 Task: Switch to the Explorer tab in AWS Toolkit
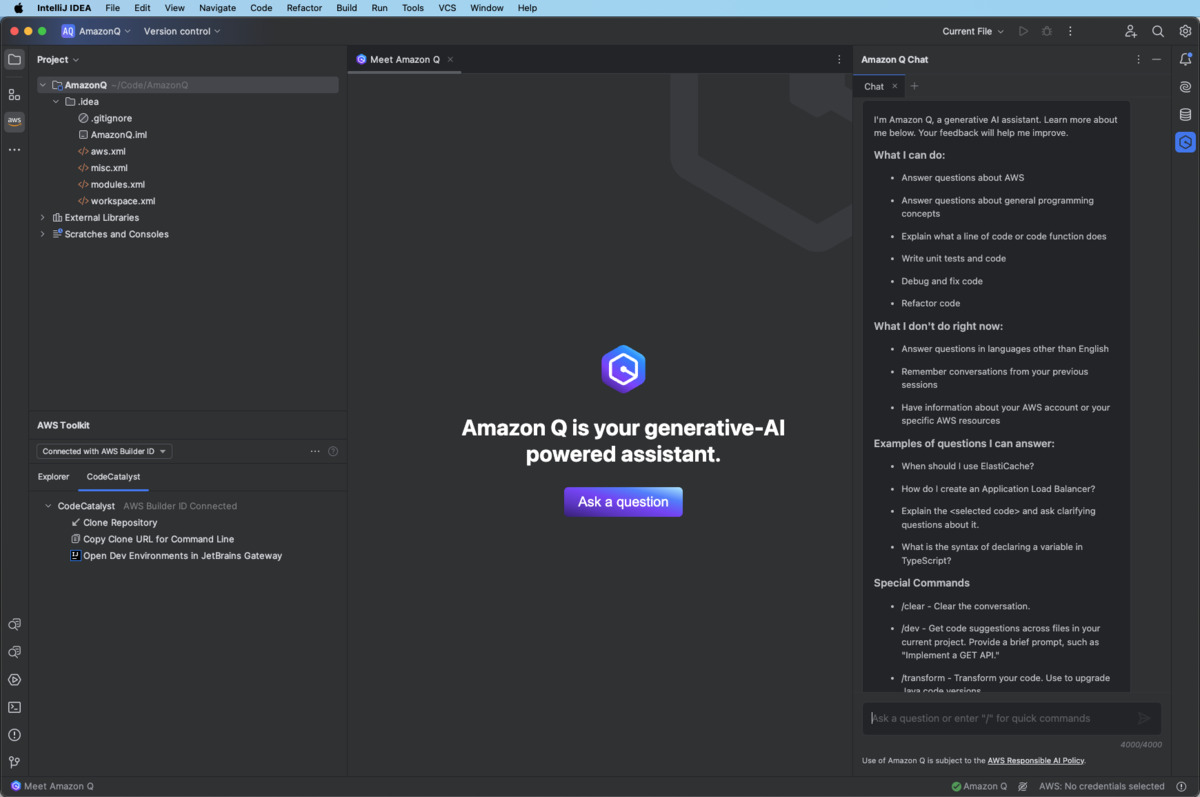pyautogui.click(x=53, y=476)
